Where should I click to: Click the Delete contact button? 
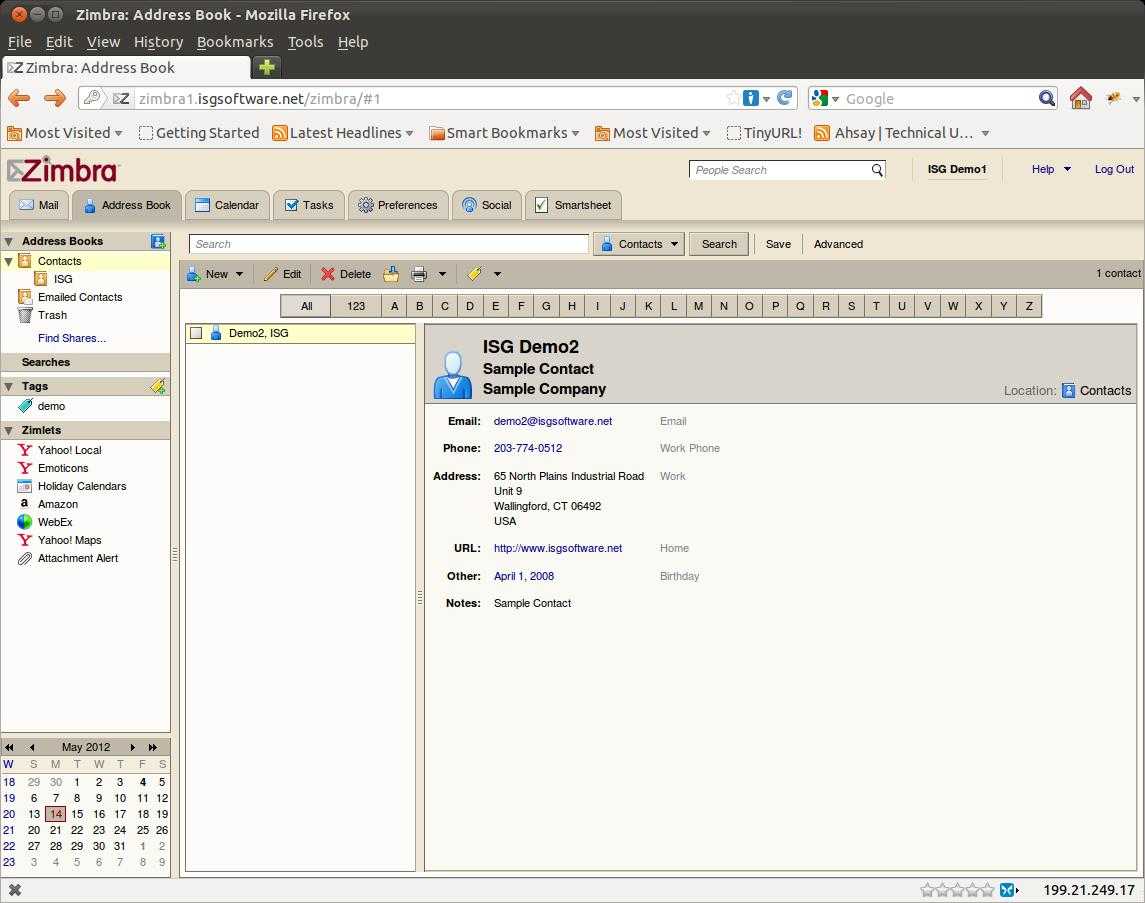tap(346, 274)
